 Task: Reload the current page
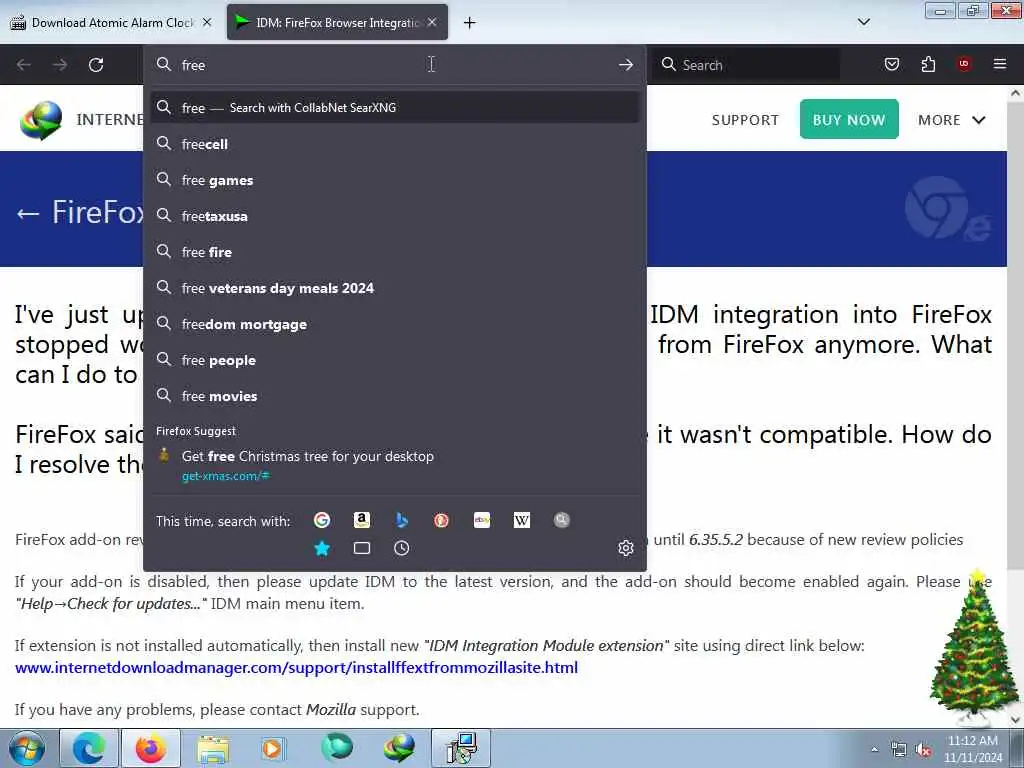tap(96, 65)
